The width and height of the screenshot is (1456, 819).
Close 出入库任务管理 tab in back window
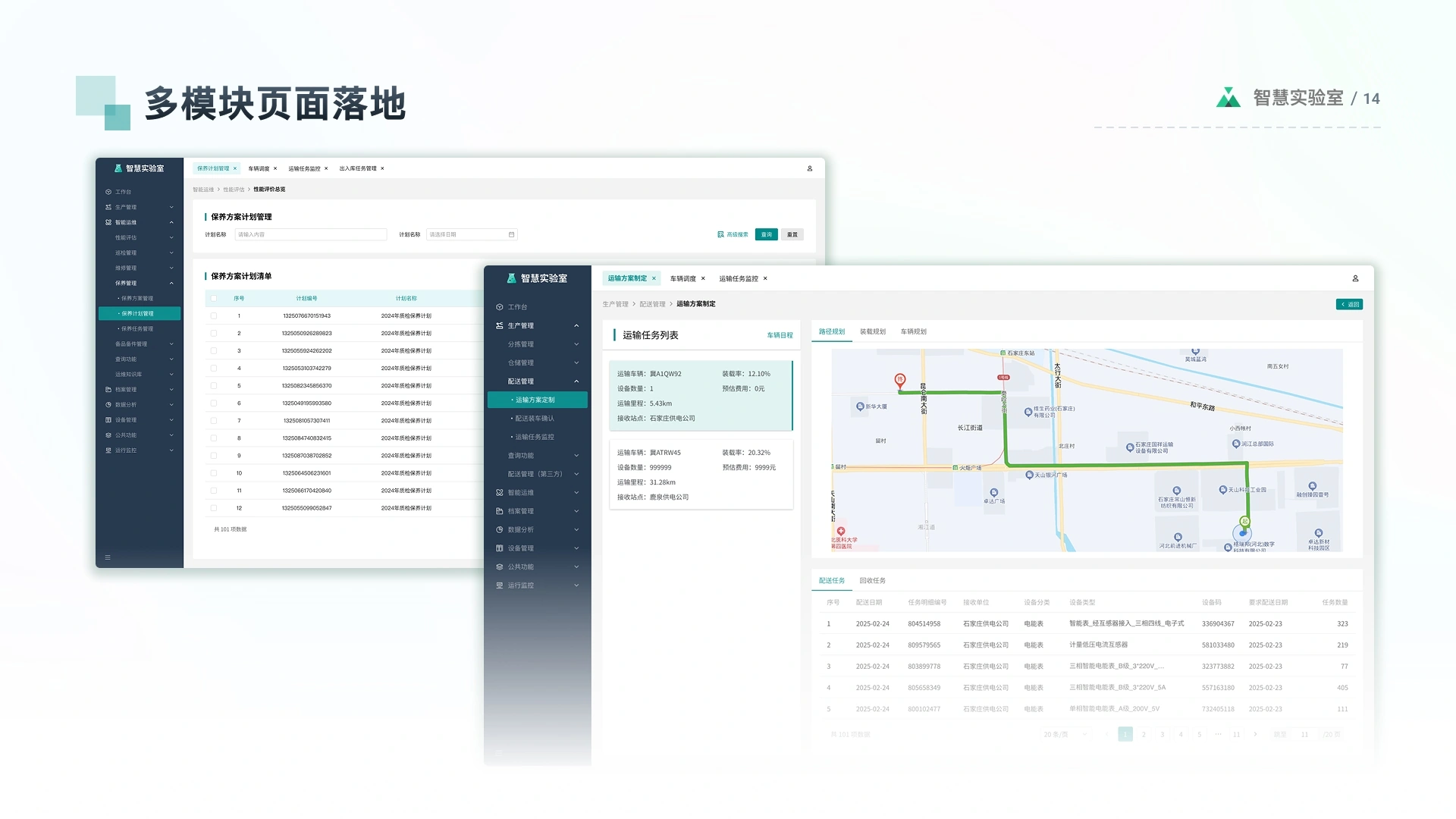(382, 168)
